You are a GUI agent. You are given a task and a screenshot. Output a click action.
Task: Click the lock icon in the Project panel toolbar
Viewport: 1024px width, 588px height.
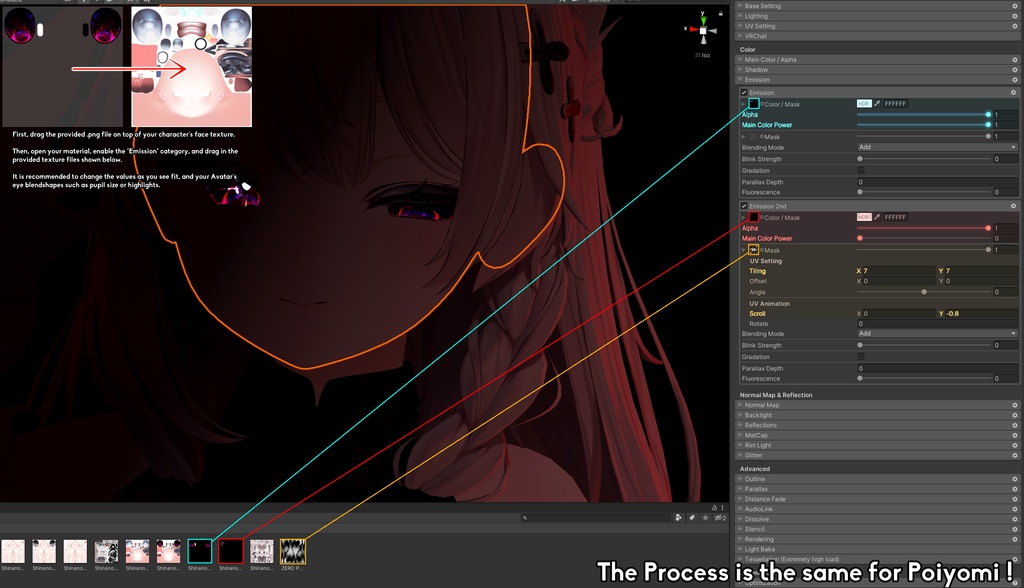point(714,507)
